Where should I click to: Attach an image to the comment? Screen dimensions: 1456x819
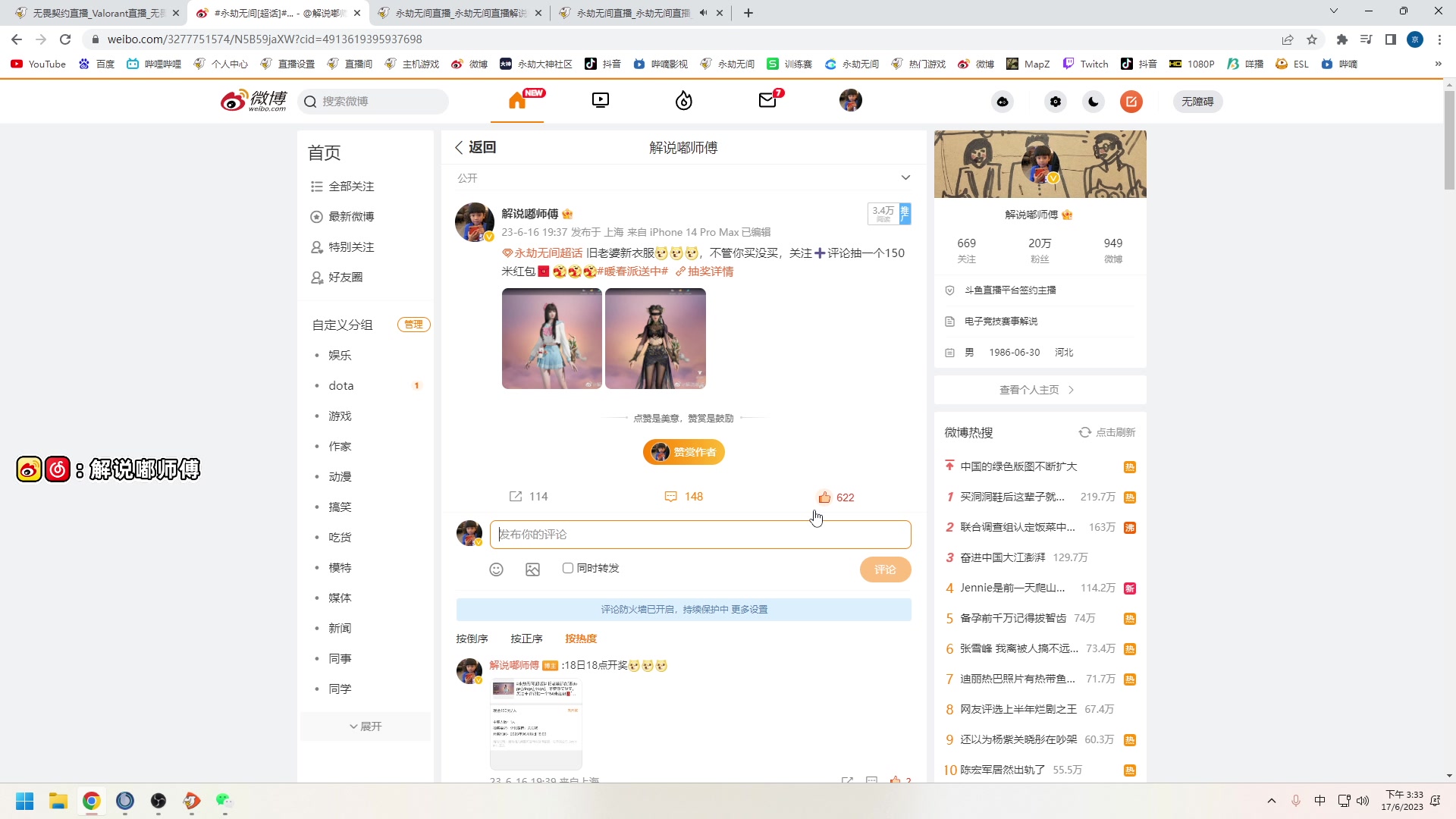532,569
